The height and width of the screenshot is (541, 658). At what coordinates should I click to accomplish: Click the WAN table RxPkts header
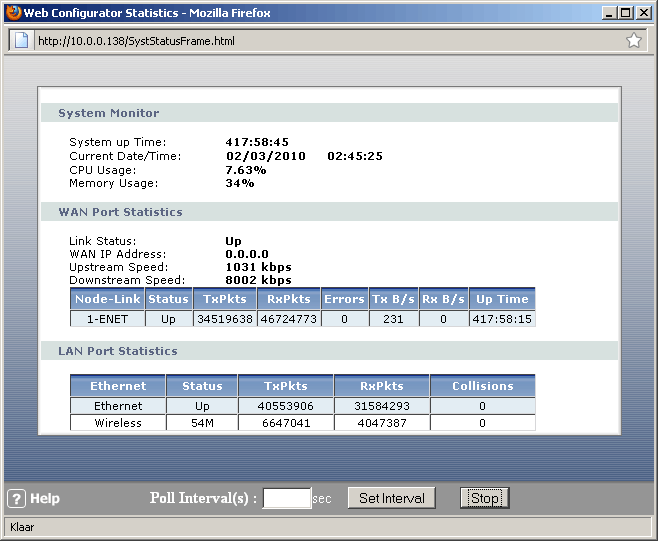(x=289, y=299)
